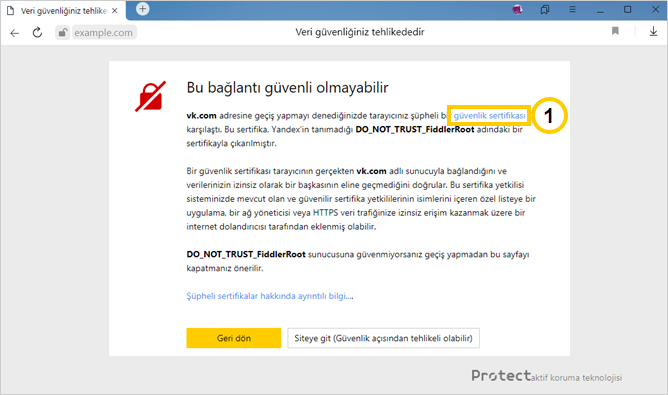Minimize the browser window
Screen dimensions: 668x395
click(x=600, y=9)
